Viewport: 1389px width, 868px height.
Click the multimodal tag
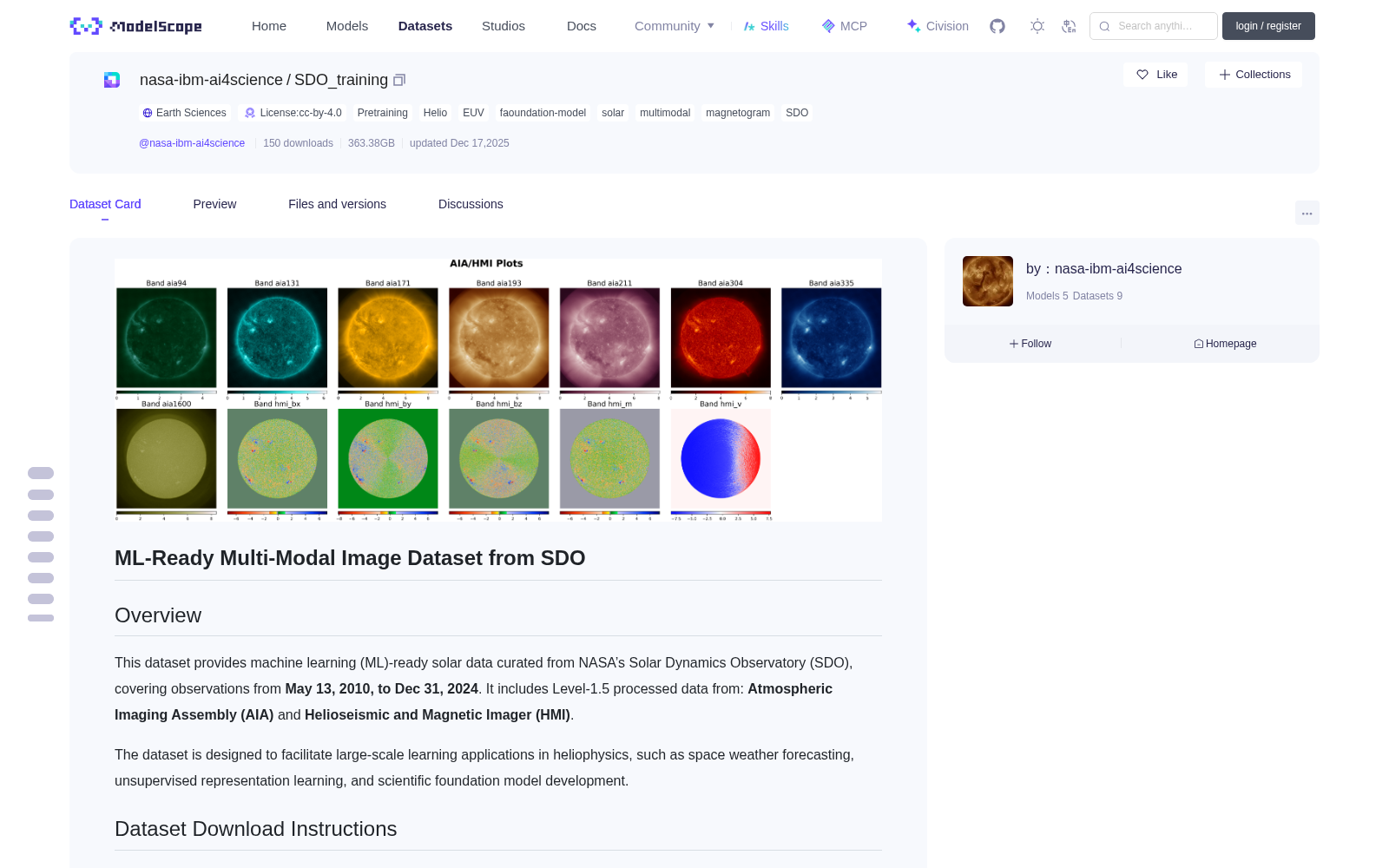click(665, 113)
